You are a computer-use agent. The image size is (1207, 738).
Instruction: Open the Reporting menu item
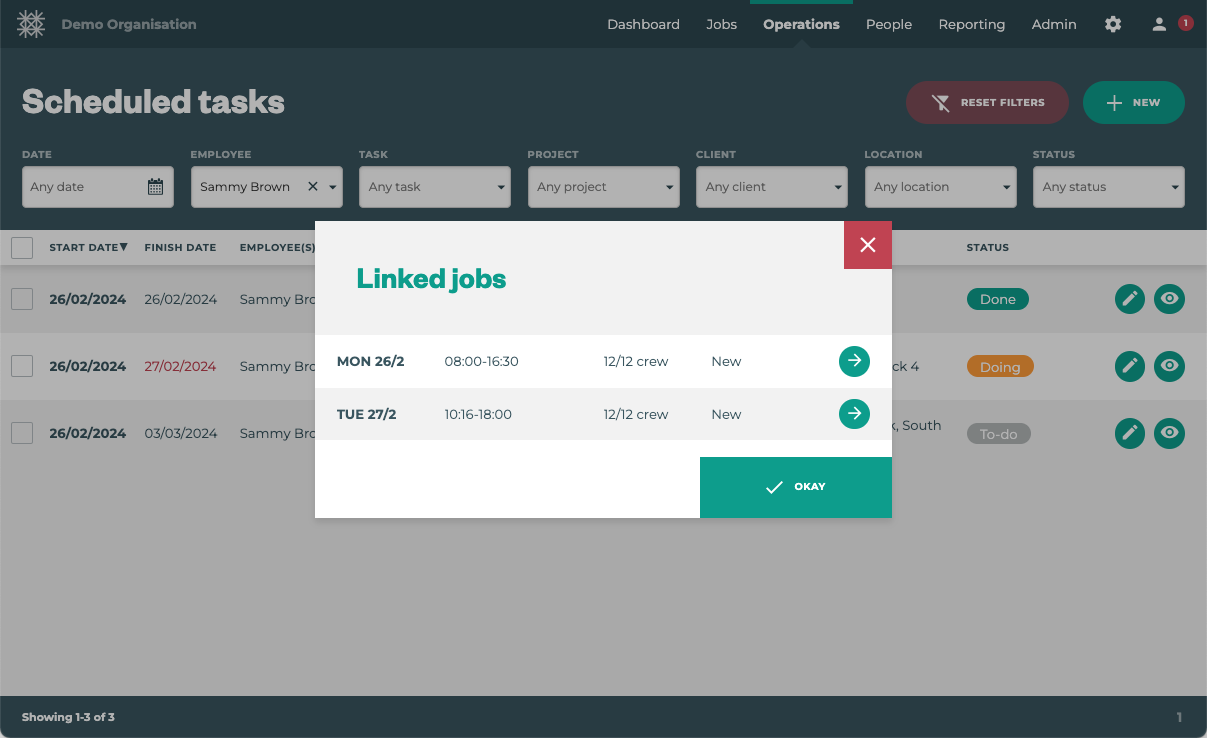coord(971,24)
